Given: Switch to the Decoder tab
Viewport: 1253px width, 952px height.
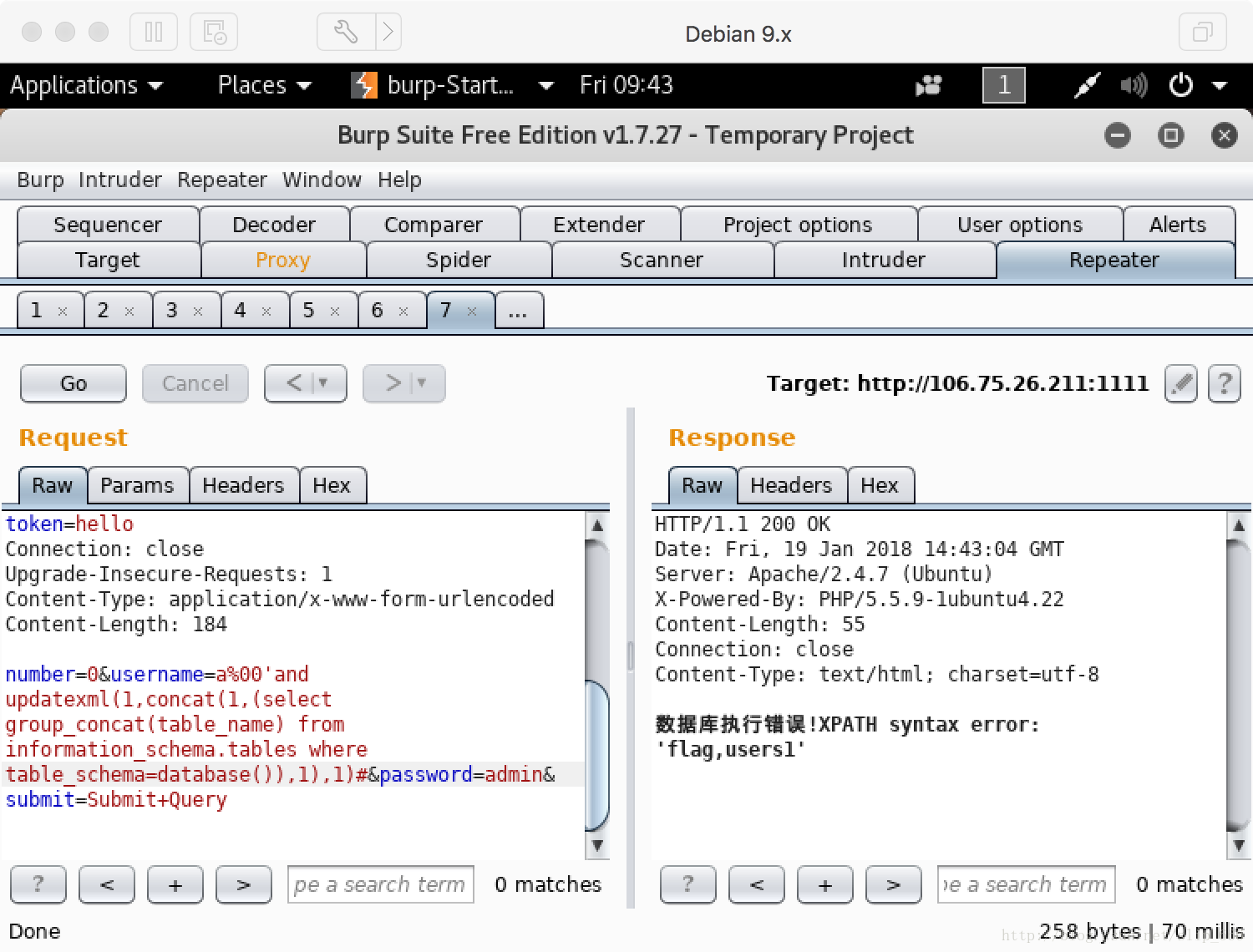Looking at the screenshot, I should tap(274, 225).
